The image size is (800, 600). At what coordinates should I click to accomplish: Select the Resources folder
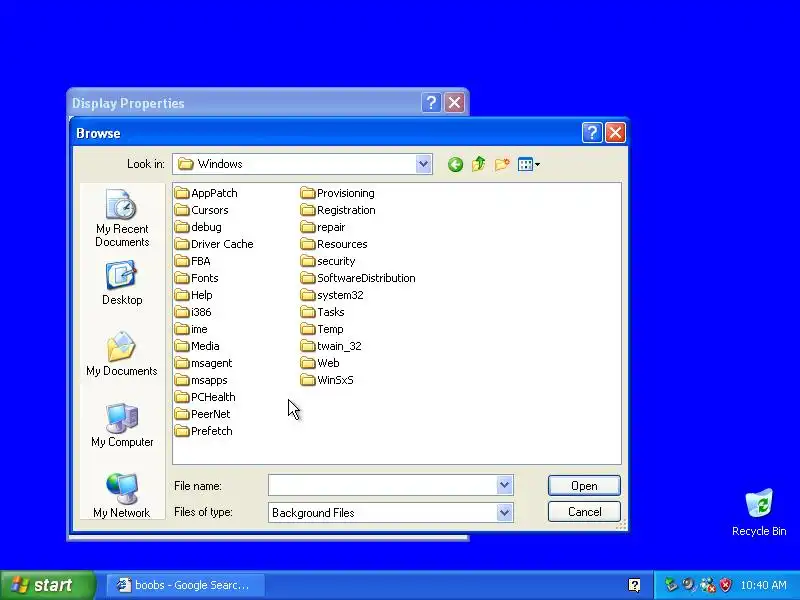[x=334, y=244]
